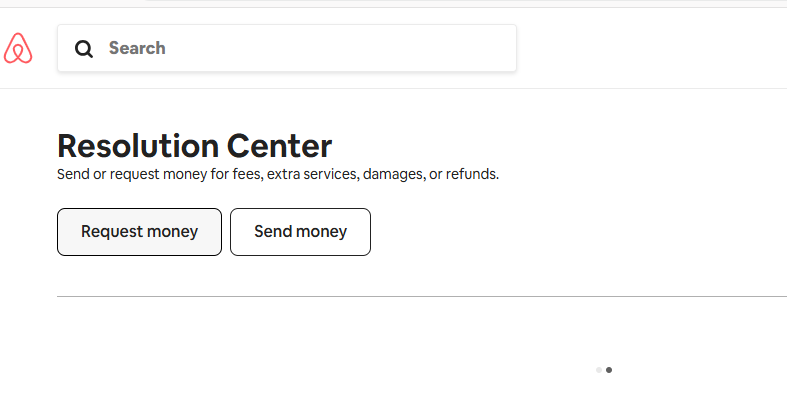The height and width of the screenshot is (412, 787).
Task: Select the light gray loading dot
Action: point(599,370)
